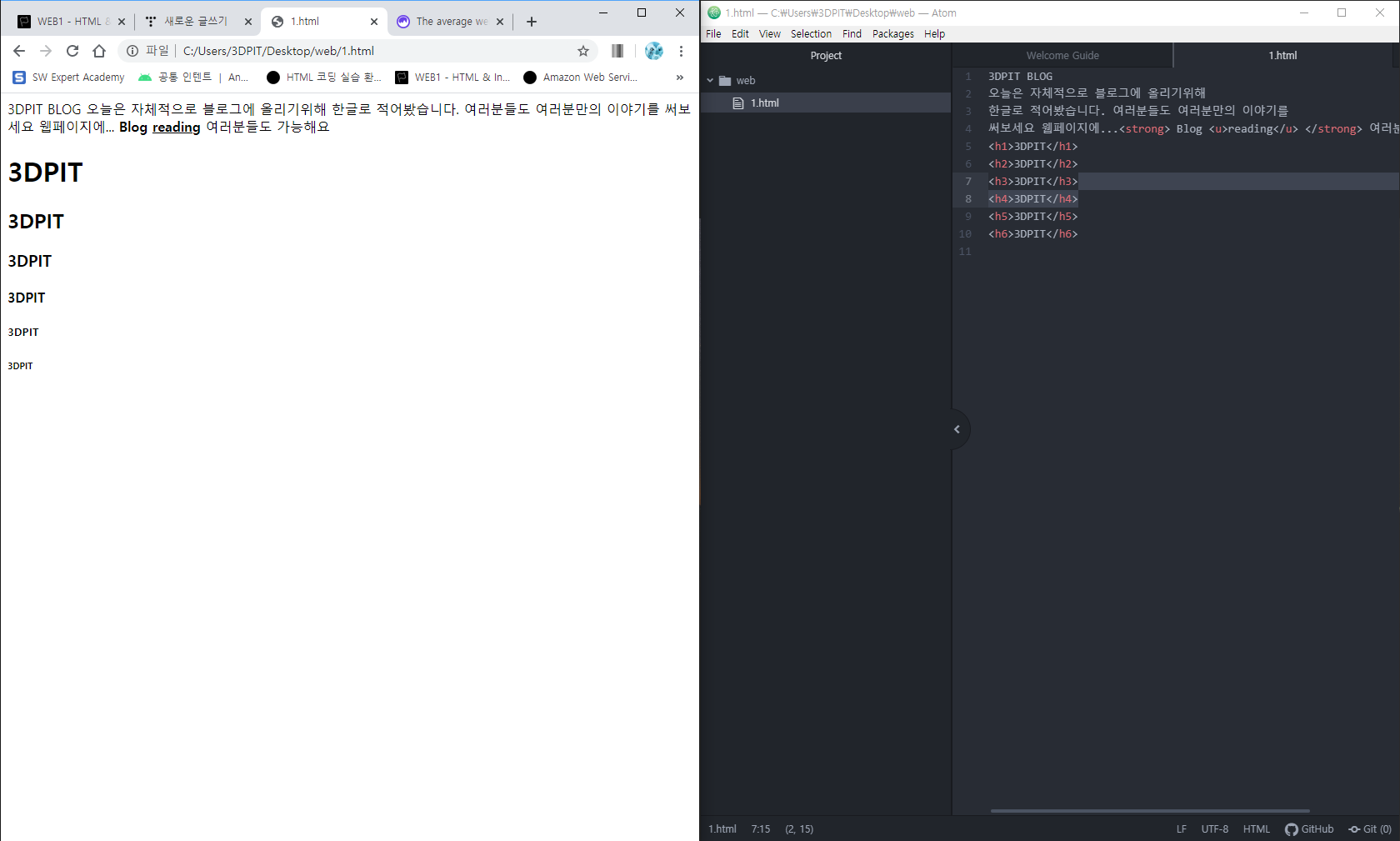The image size is (1400, 841).
Task: Open the Atom Help menu
Action: tap(934, 34)
